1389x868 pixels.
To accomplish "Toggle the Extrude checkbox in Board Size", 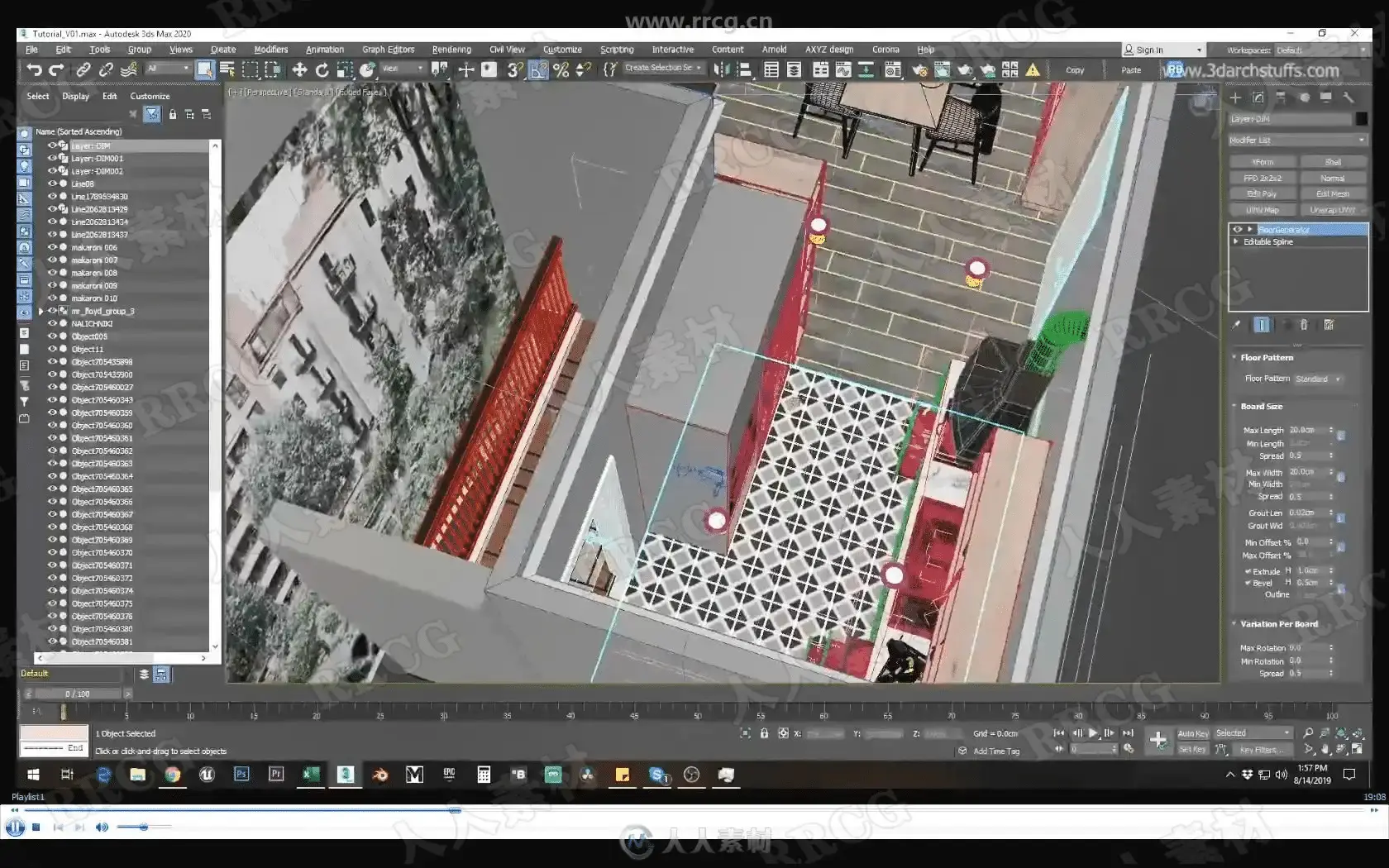I will coord(1248,571).
